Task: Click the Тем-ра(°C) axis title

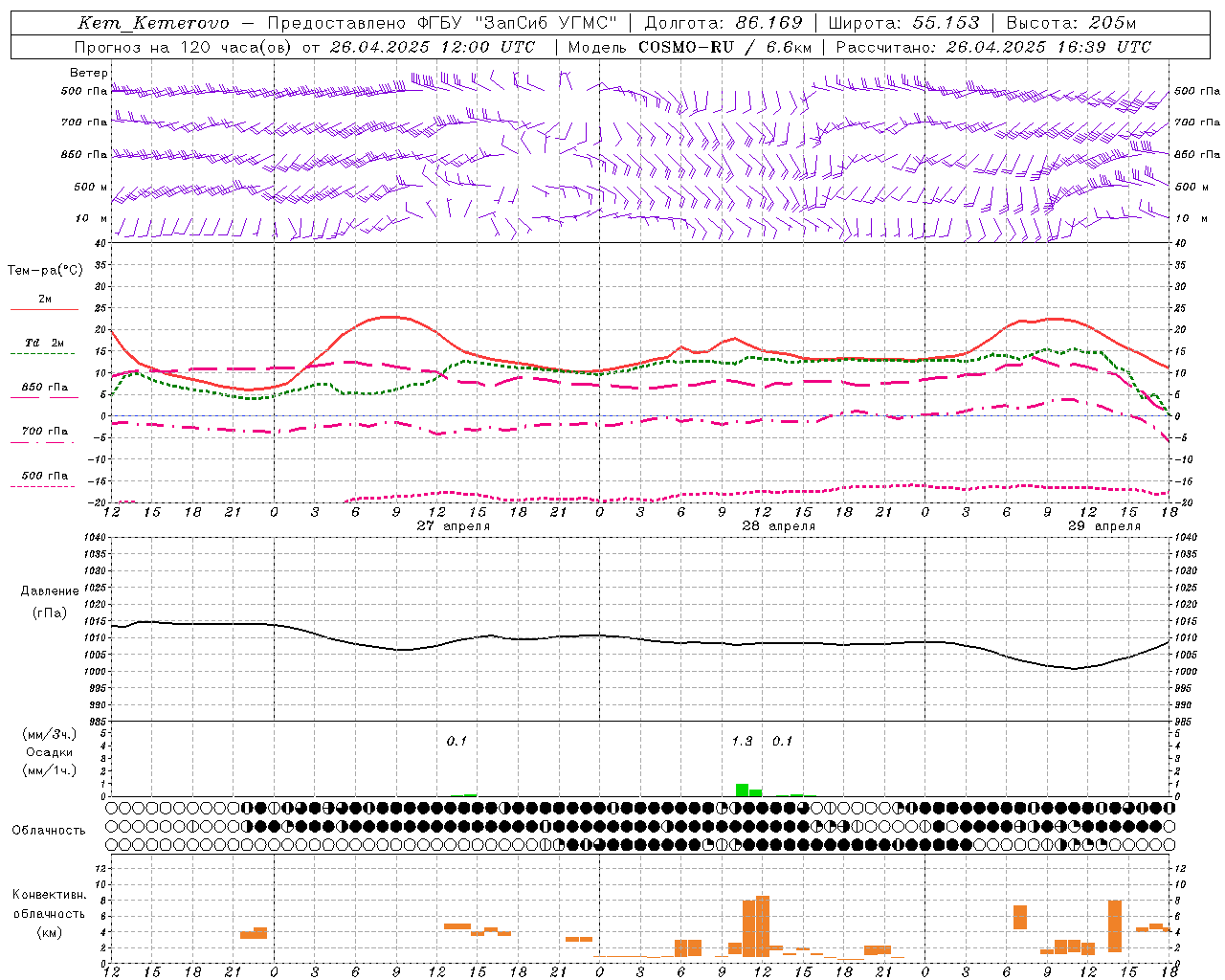Action: tap(45, 271)
